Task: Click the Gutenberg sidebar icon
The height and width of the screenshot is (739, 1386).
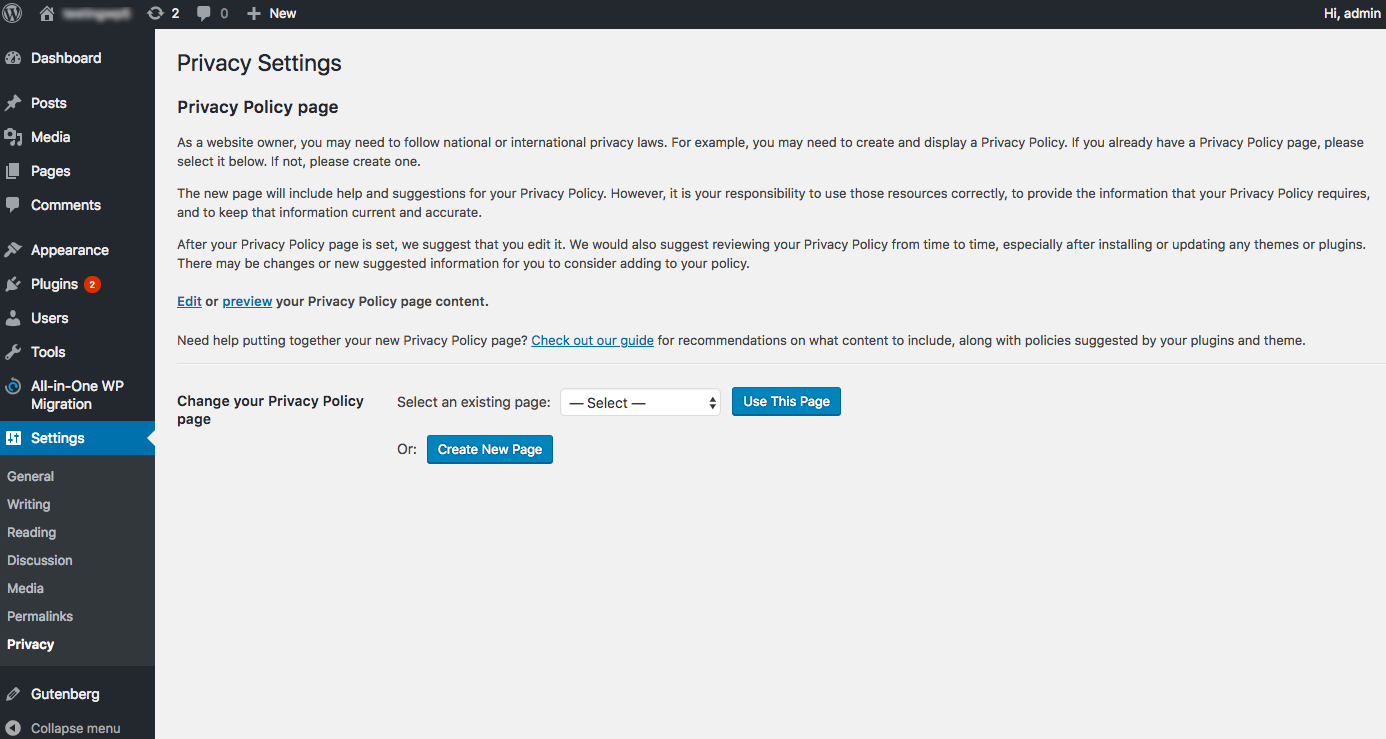Action: click(15, 693)
